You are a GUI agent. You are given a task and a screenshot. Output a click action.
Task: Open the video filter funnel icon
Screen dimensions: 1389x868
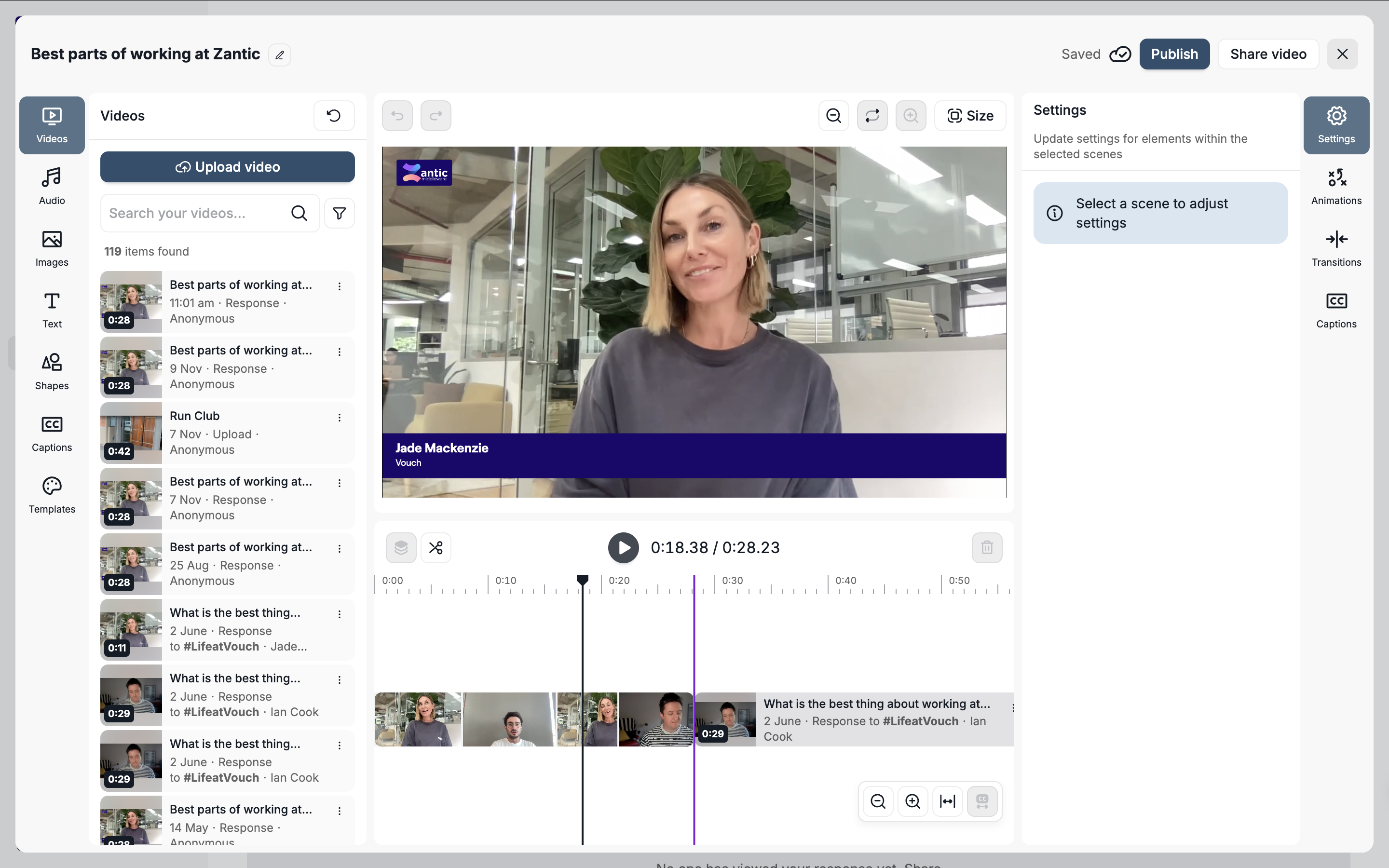[339, 213]
